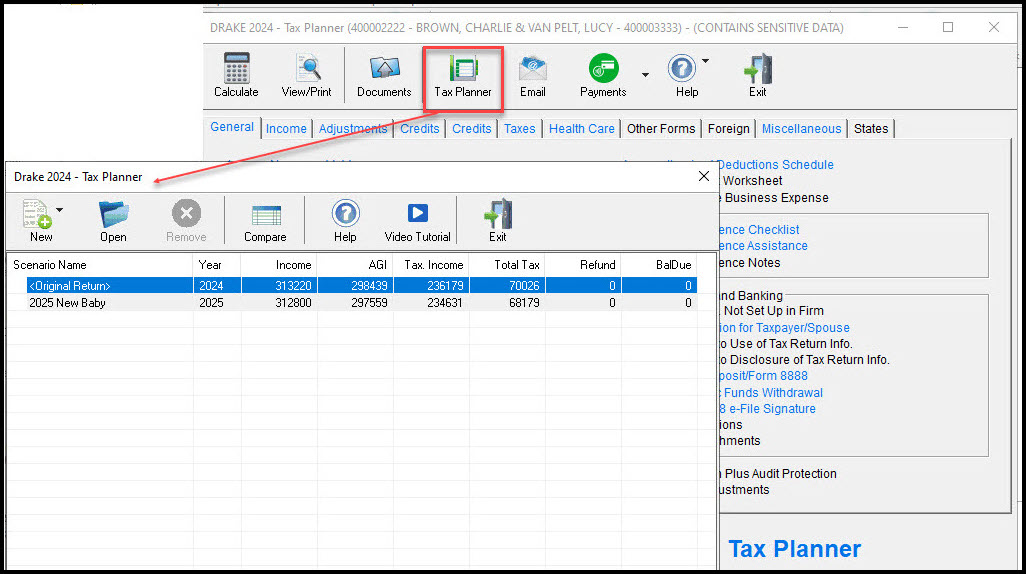Click the Email envelope icon

[533, 67]
